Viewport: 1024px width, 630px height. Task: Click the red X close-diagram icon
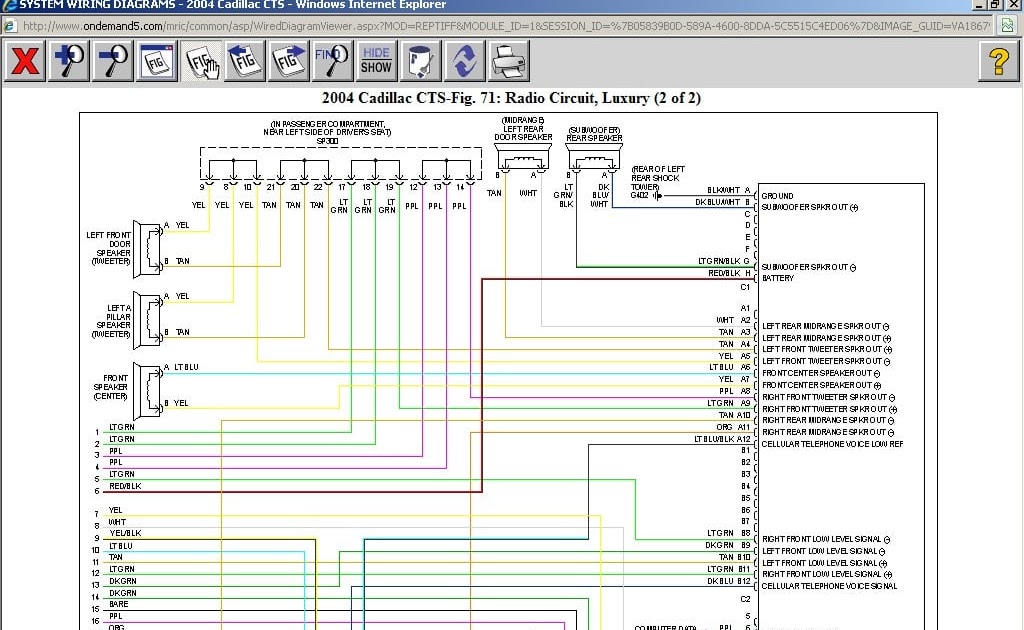point(25,61)
